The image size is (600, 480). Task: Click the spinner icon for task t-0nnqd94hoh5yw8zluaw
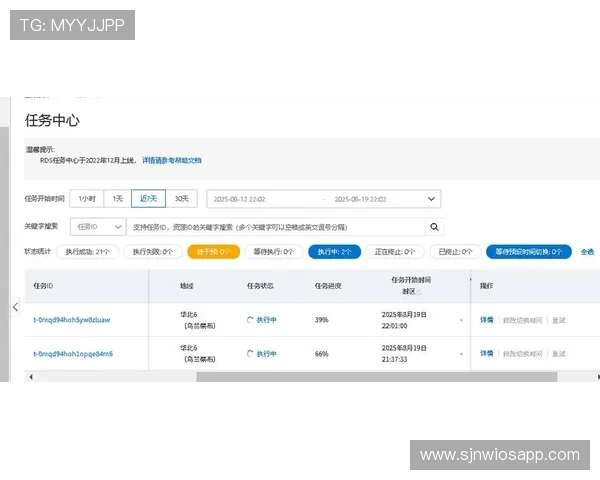[x=250, y=320]
